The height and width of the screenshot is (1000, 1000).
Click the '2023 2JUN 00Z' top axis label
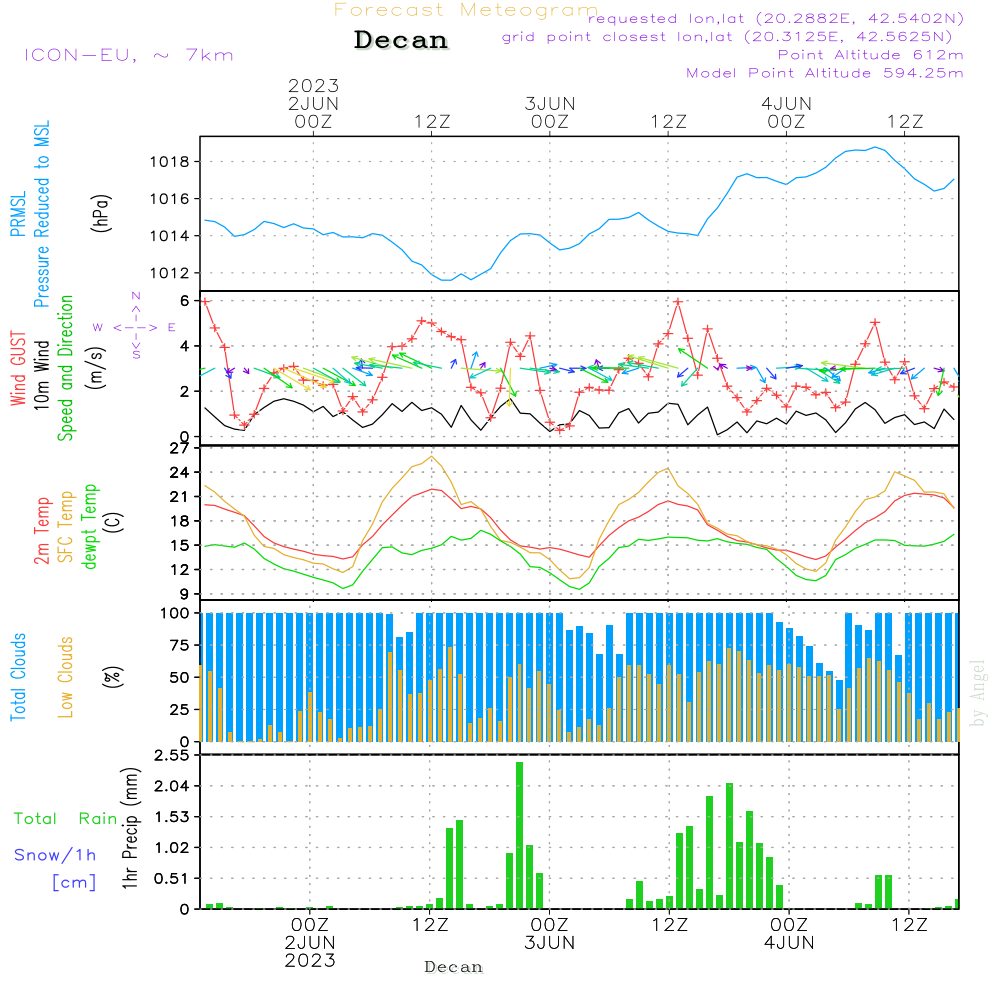(x=313, y=103)
